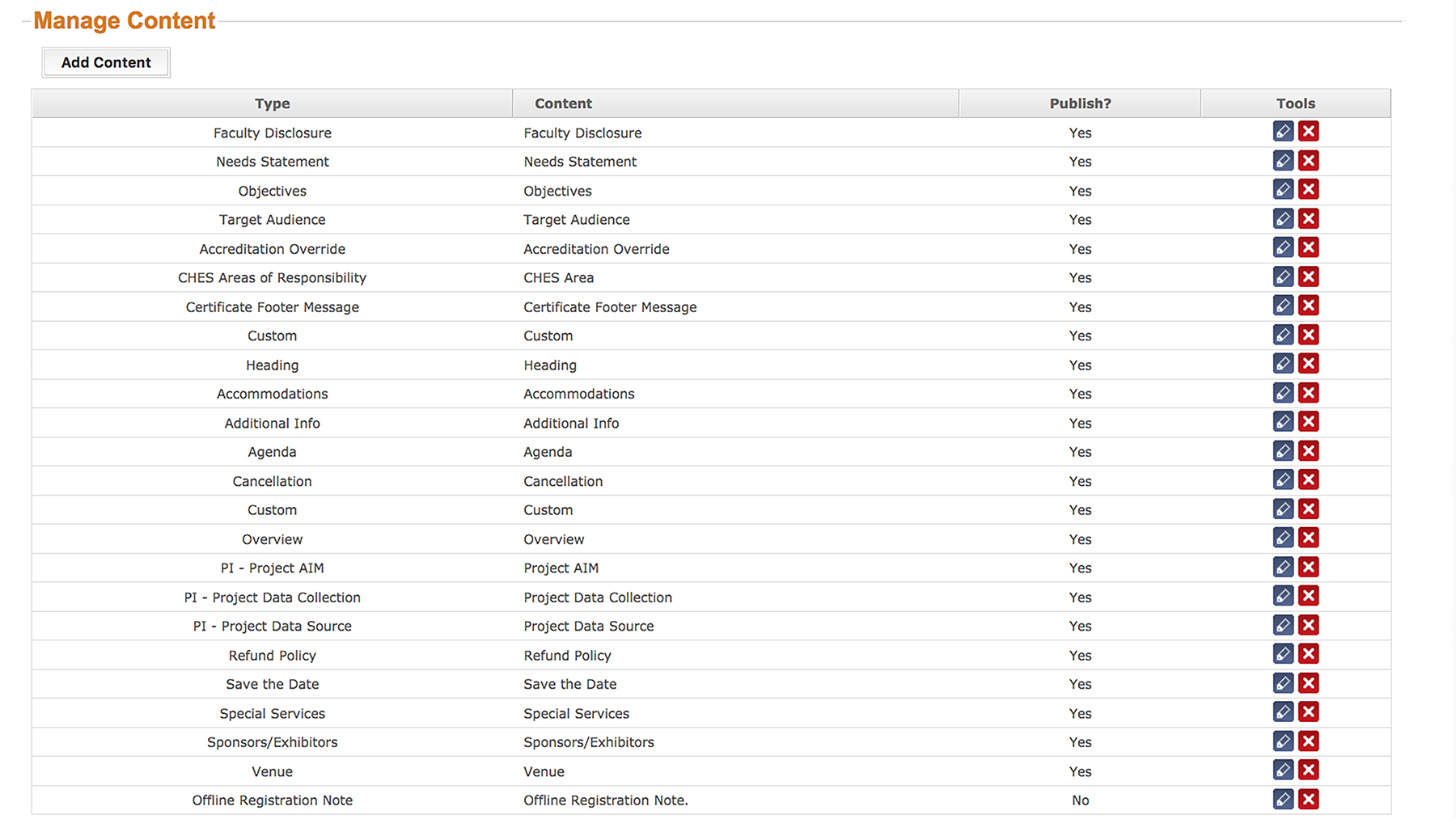This screenshot has height=819, width=1456.
Task: Click the 'Certificate Footer Message' type cell
Action: [x=272, y=307]
